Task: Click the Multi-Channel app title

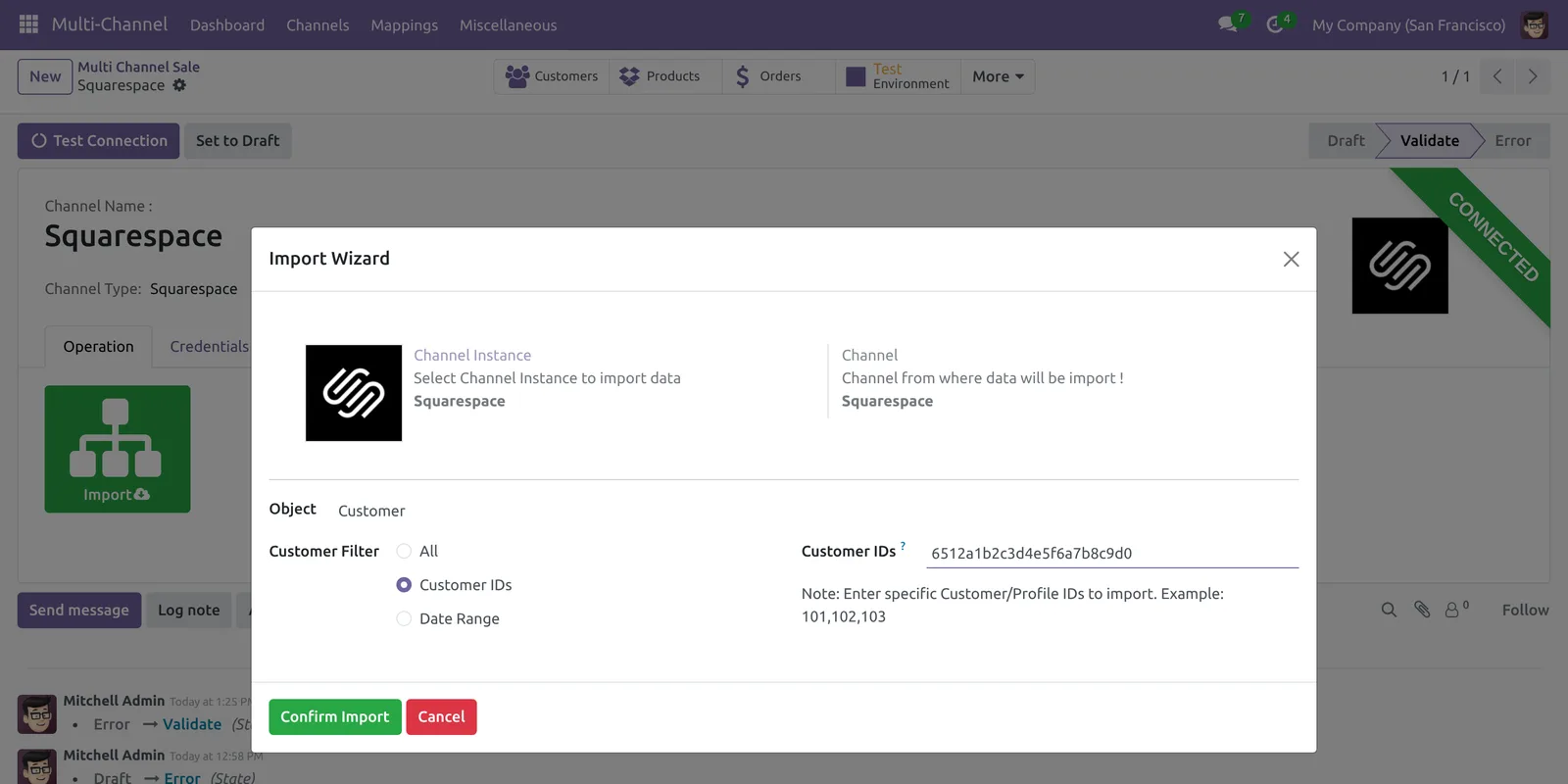Action: [110, 24]
